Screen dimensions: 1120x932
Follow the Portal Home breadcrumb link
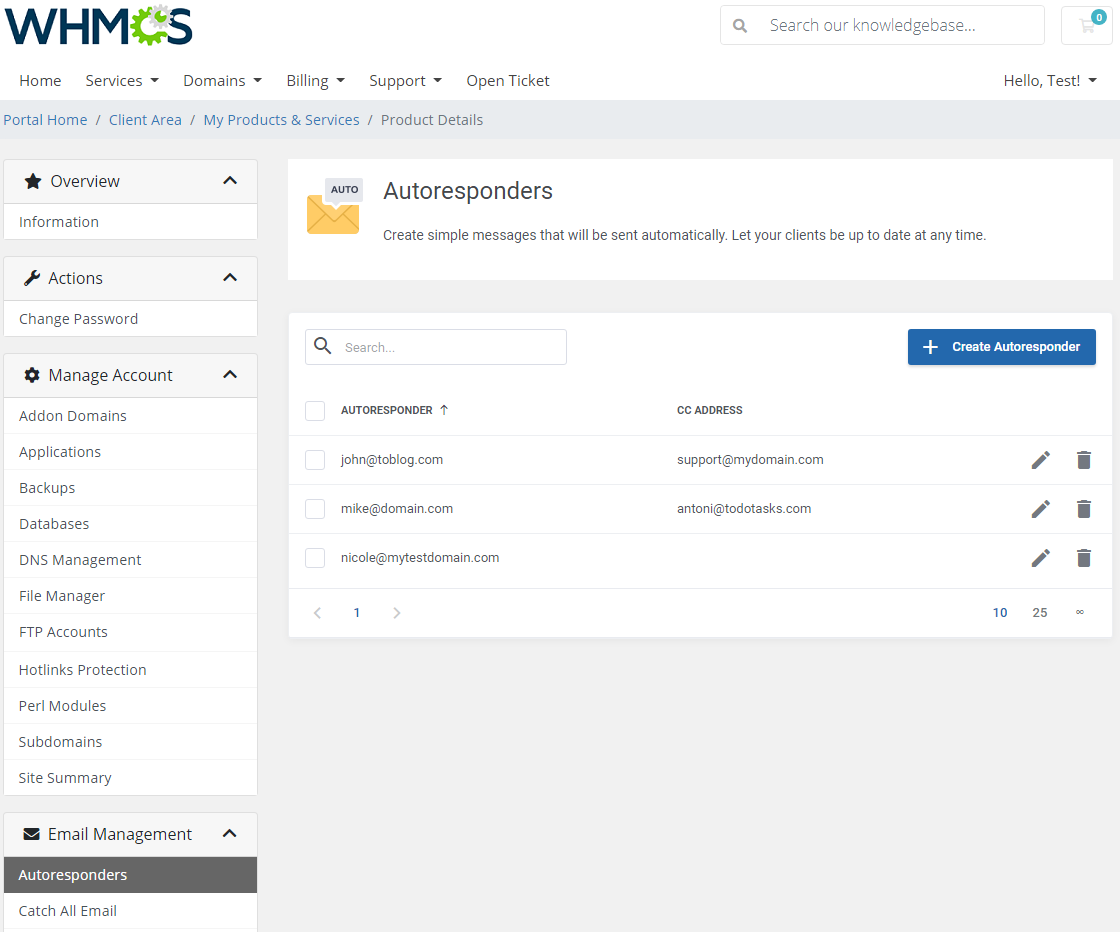point(45,120)
